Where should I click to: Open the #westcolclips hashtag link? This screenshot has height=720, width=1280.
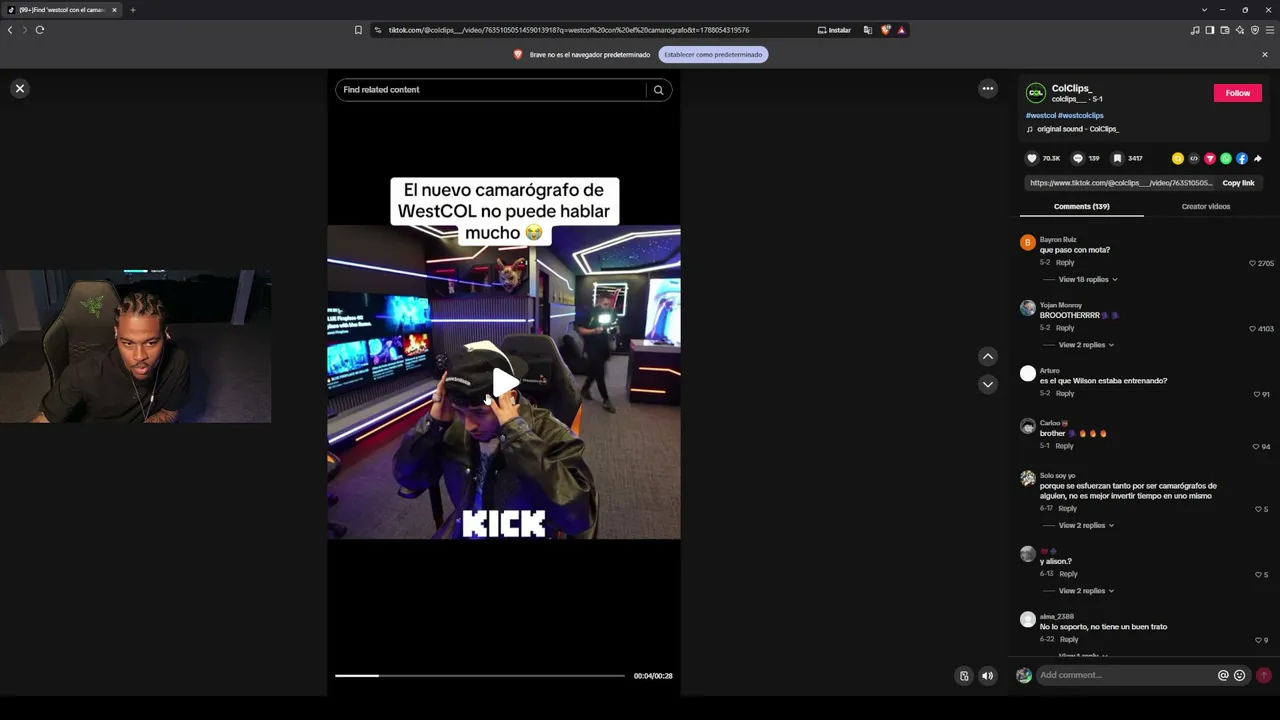[1081, 116]
